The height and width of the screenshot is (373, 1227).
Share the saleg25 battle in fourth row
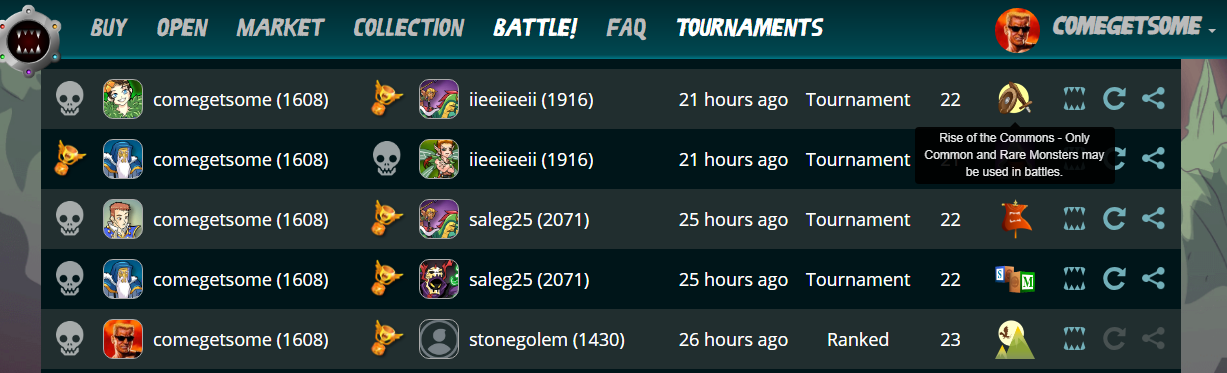click(x=1153, y=279)
